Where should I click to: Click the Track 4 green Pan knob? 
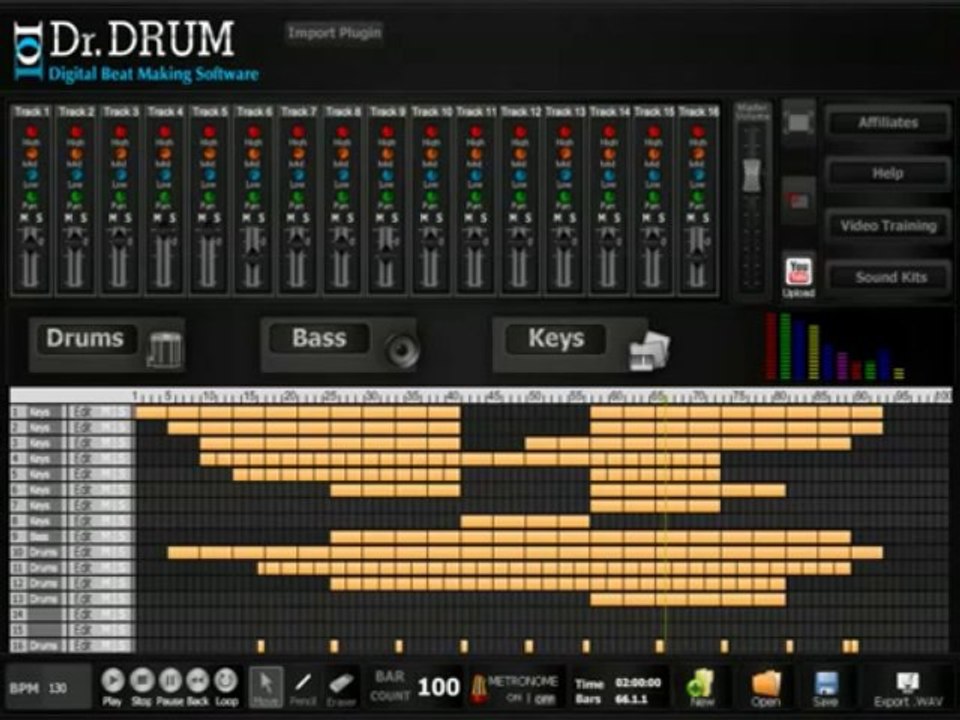pos(165,198)
